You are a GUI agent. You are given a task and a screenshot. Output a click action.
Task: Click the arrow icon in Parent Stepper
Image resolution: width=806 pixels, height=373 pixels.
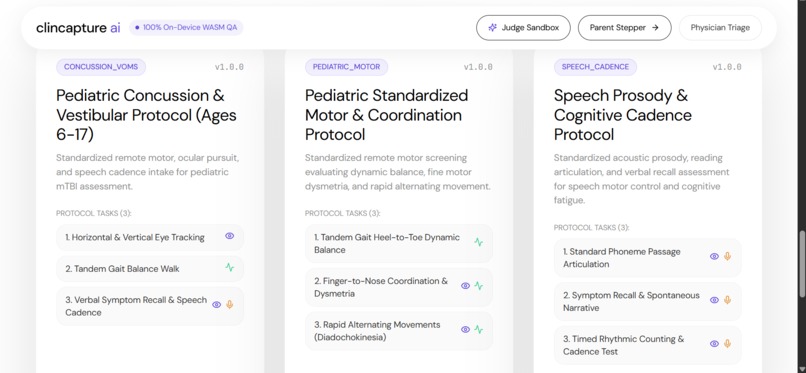(655, 28)
